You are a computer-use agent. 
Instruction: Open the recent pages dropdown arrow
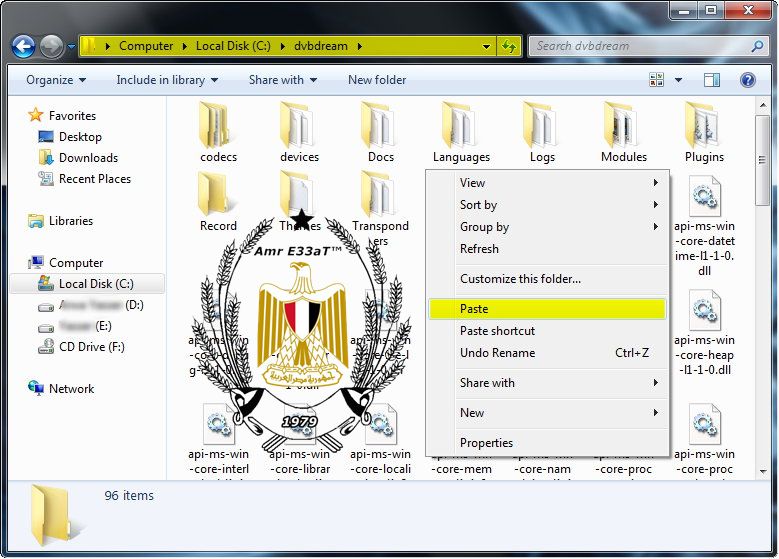72,47
